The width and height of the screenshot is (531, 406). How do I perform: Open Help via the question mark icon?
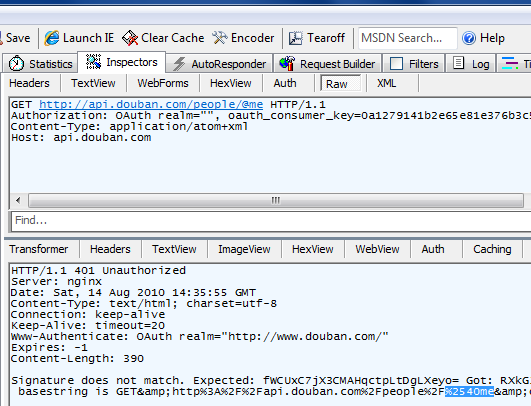click(469, 38)
